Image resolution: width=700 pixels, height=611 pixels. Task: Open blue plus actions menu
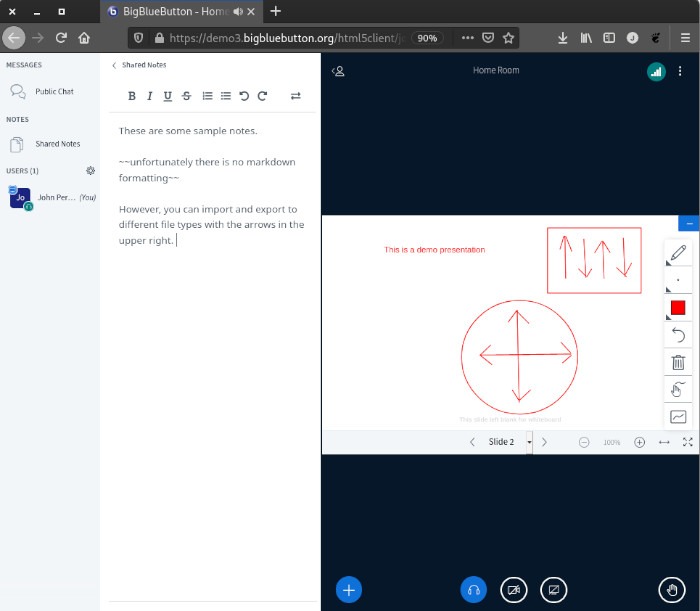click(349, 590)
